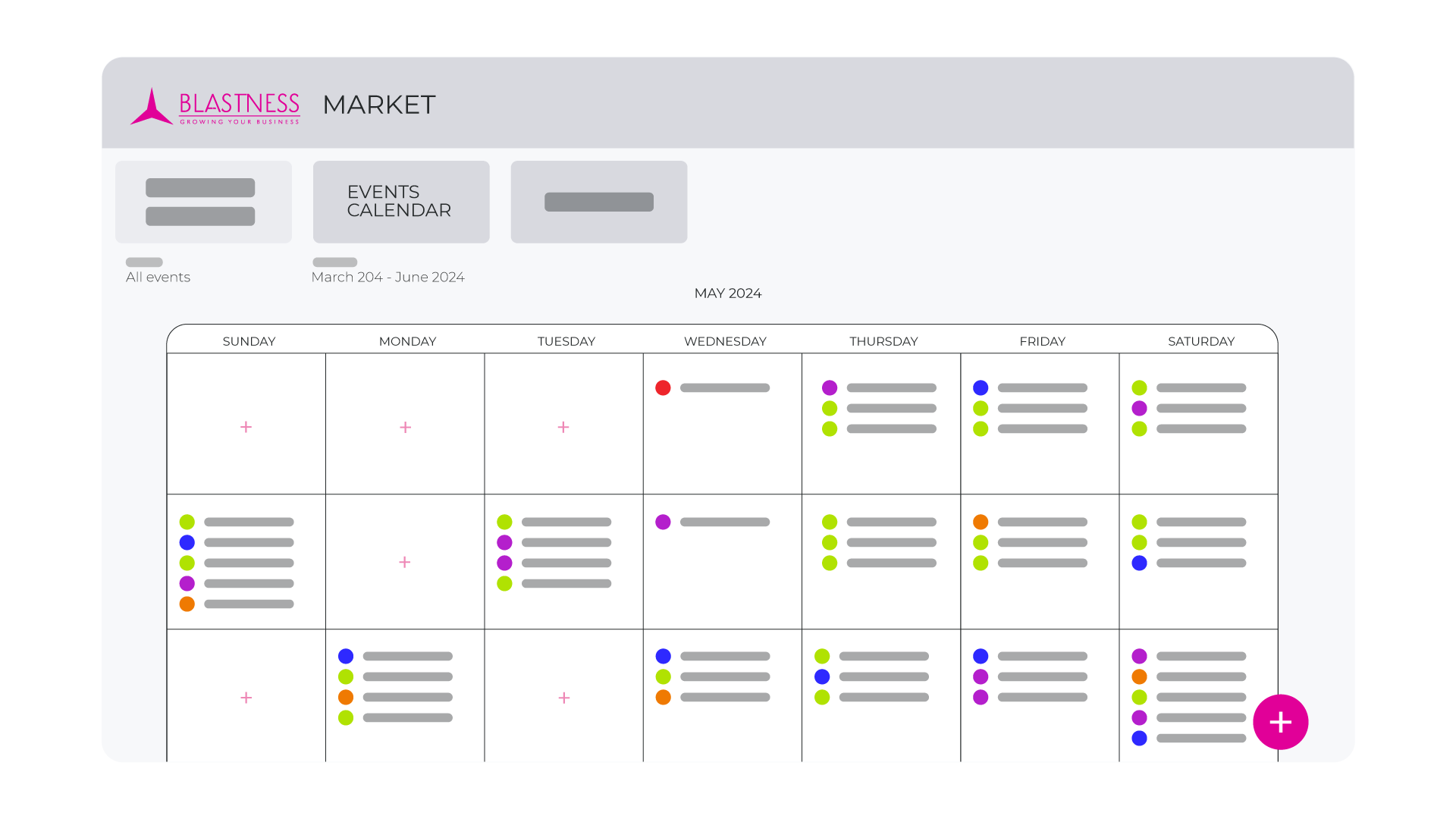The image size is (1456, 819).
Task: Click the pink floating add event button
Action: coord(1280,722)
